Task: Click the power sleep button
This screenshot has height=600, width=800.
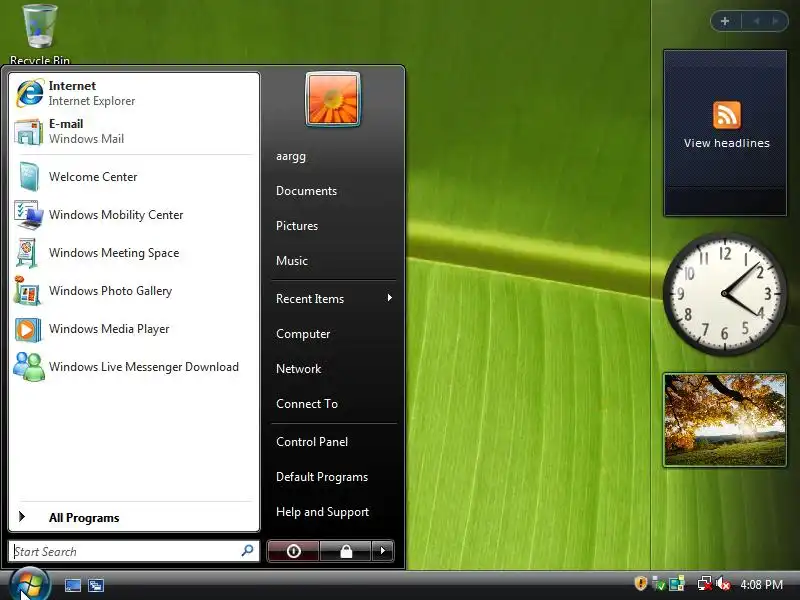Action: click(x=293, y=551)
